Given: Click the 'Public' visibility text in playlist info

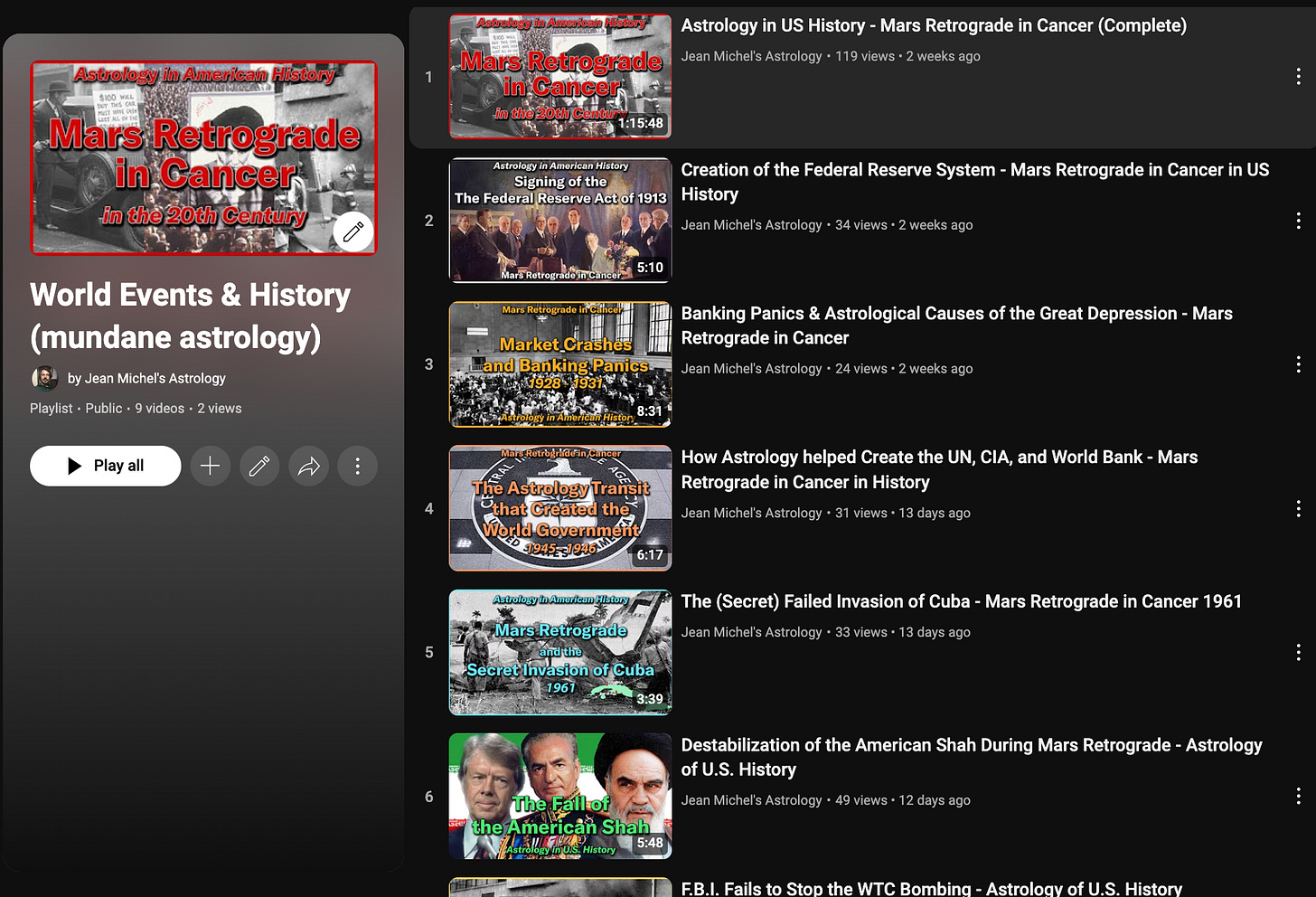Looking at the screenshot, I should pos(104,409).
